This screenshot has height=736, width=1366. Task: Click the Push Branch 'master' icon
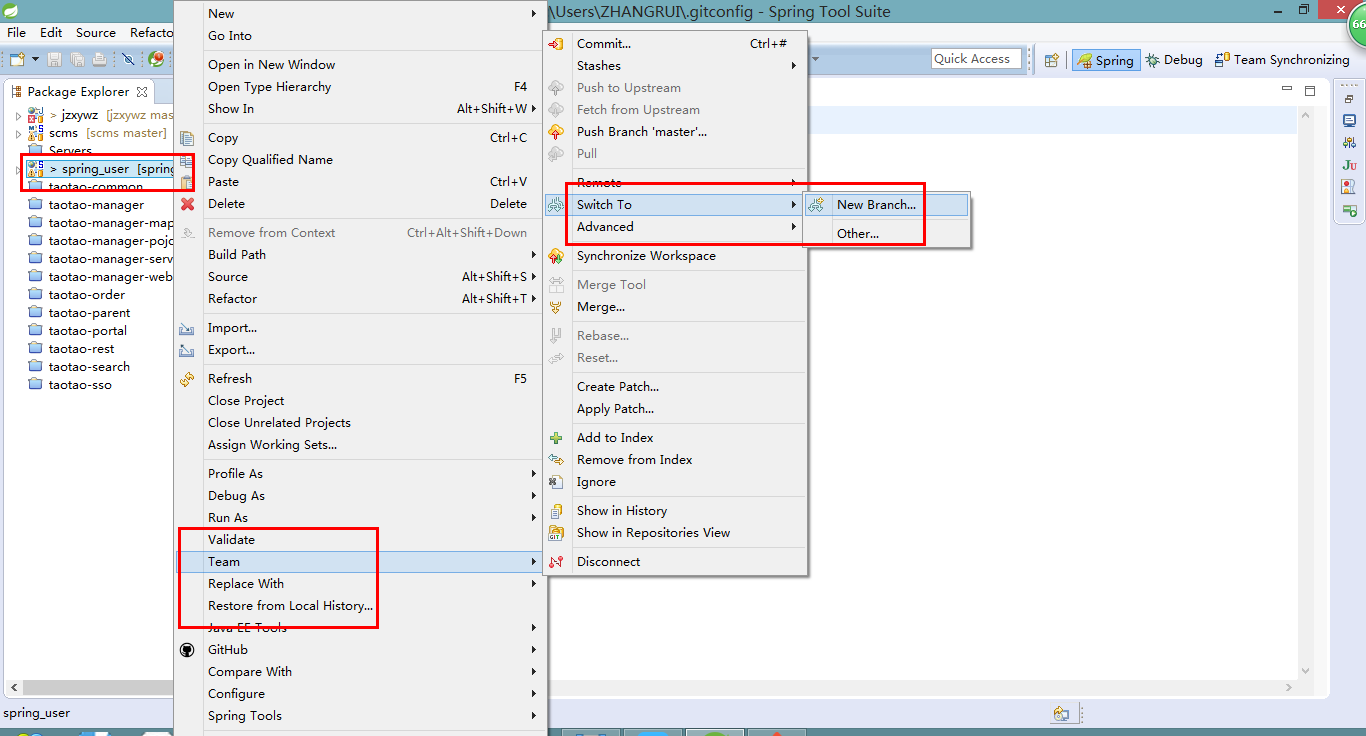coord(557,132)
